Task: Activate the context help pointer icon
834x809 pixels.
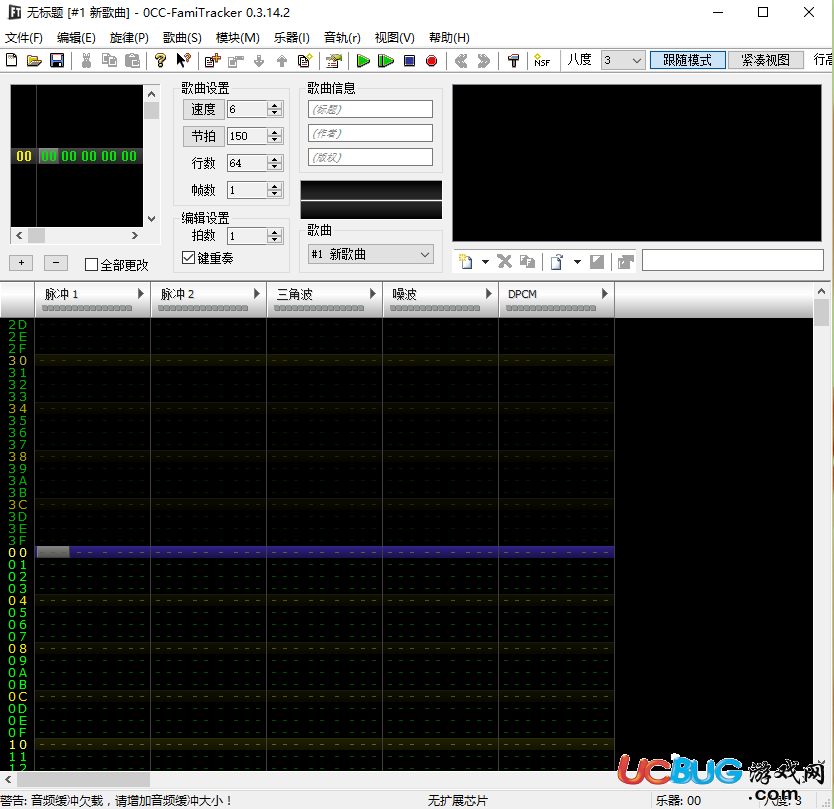Action: pyautogui.click(x=183, y=60)
